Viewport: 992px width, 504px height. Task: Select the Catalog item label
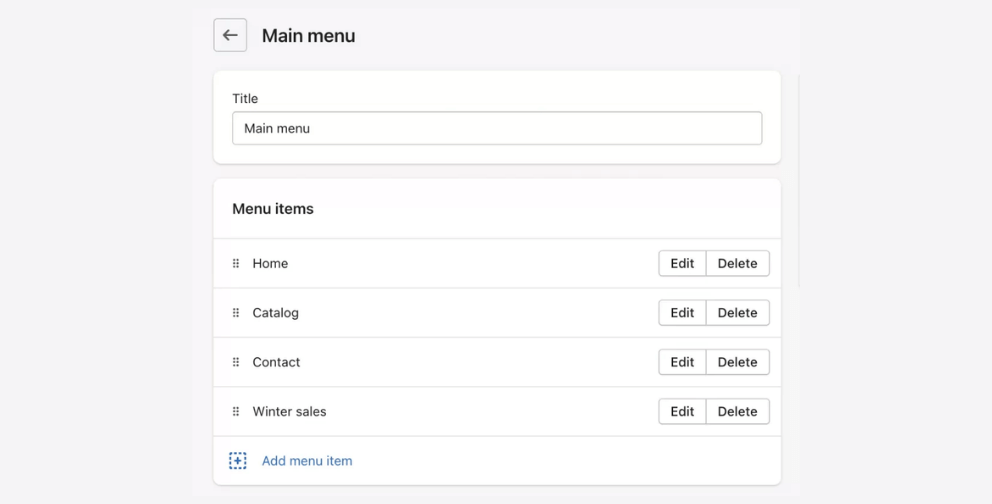pyautogui.click(x=275, y=312)
